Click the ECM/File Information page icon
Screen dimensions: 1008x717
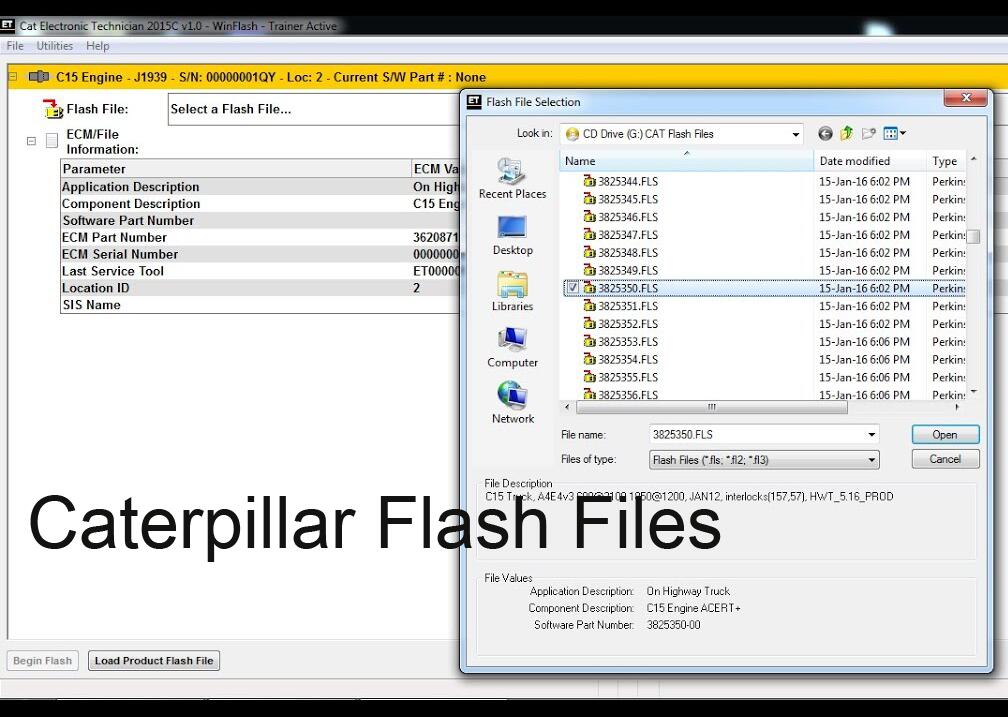52,141
